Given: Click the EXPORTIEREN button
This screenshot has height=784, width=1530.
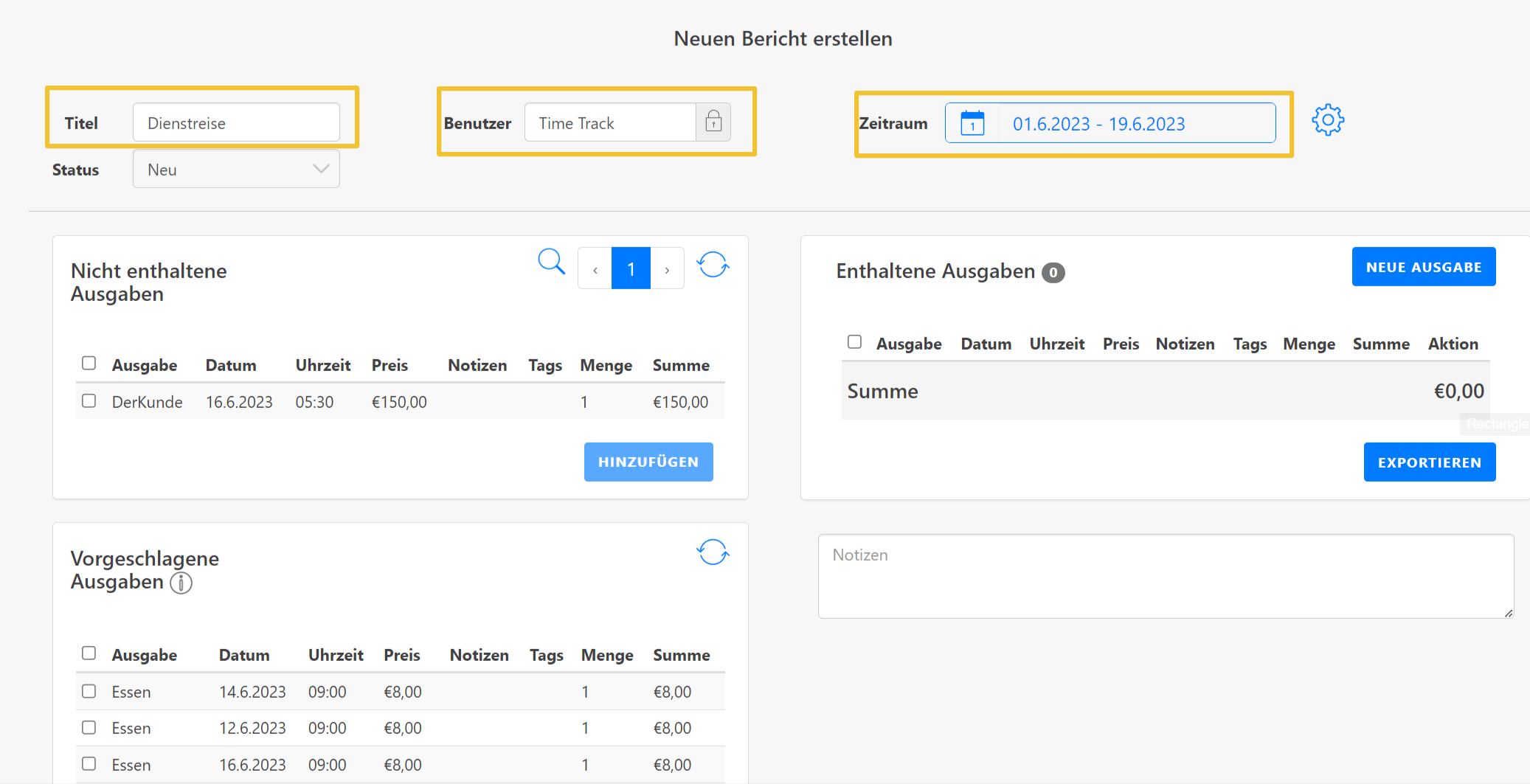Looking at the screenshot, I should tap(1429, 462).
